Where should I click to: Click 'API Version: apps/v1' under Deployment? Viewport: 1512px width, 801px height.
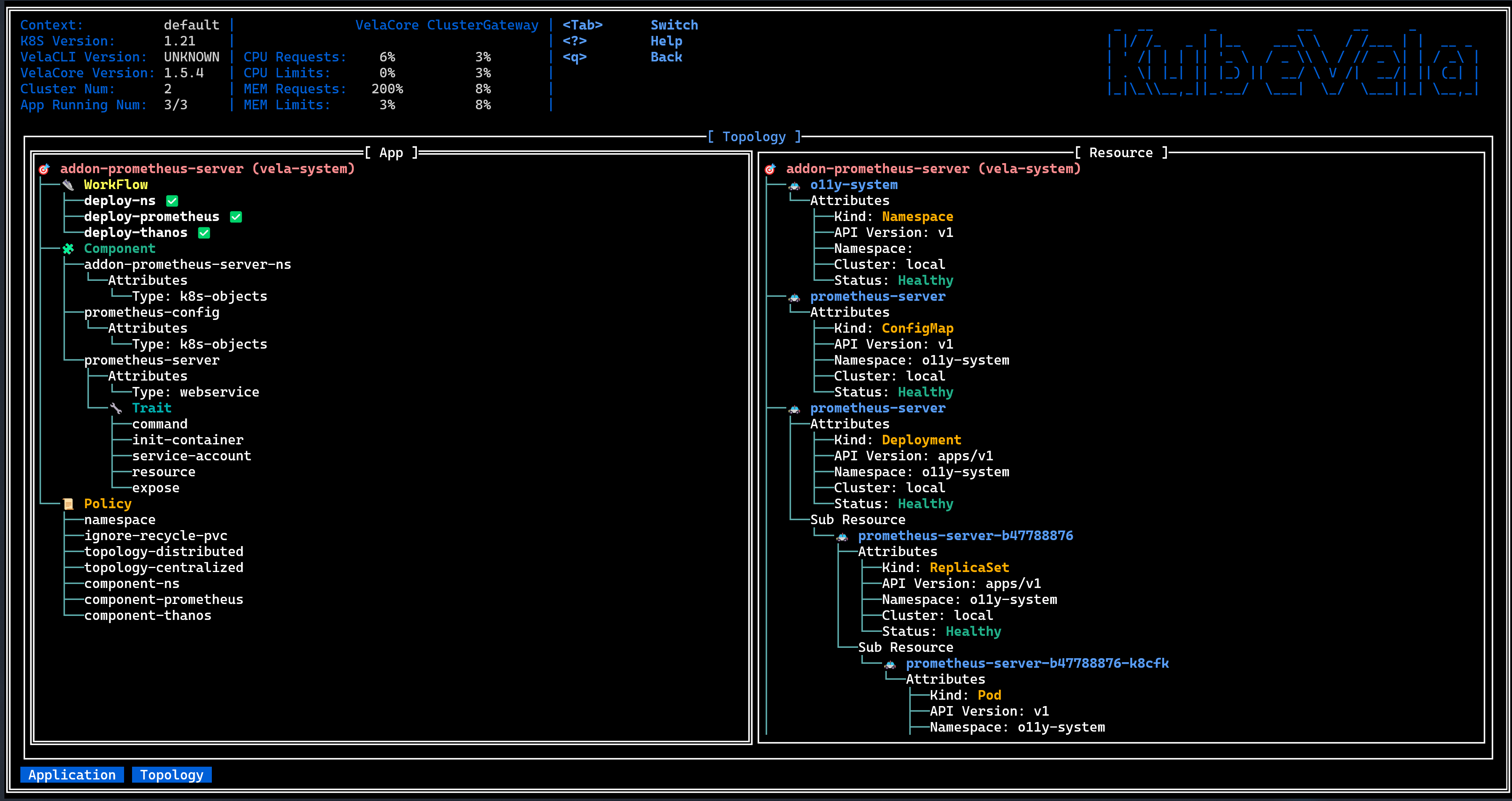click(x=913, y=456)
